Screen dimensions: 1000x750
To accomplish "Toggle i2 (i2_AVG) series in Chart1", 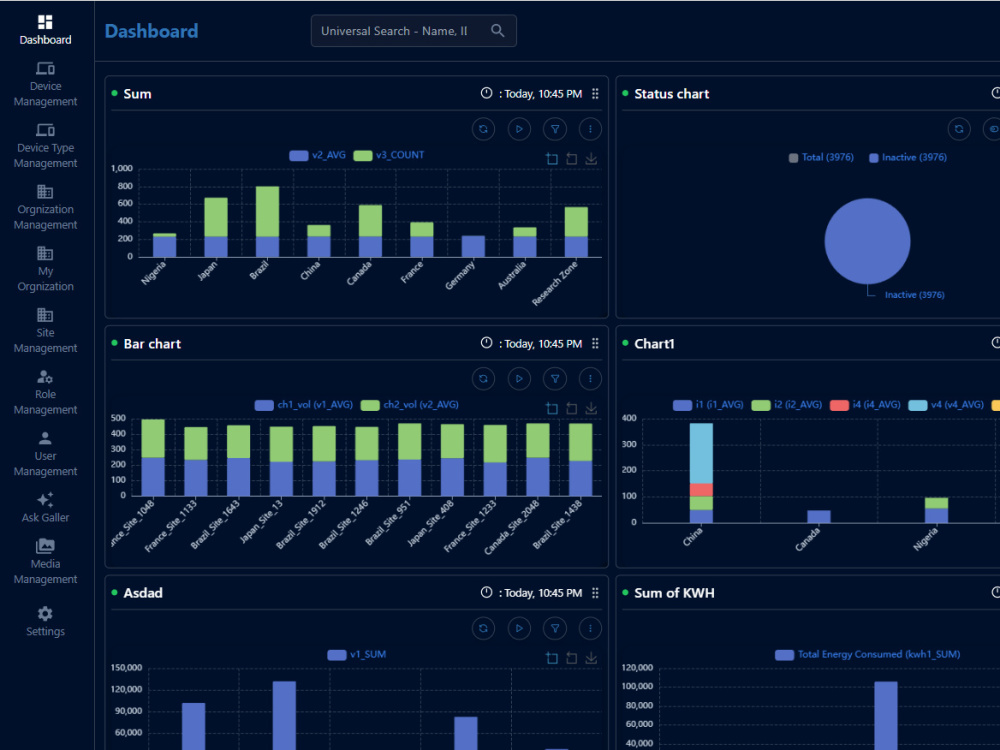I will 787,405.
